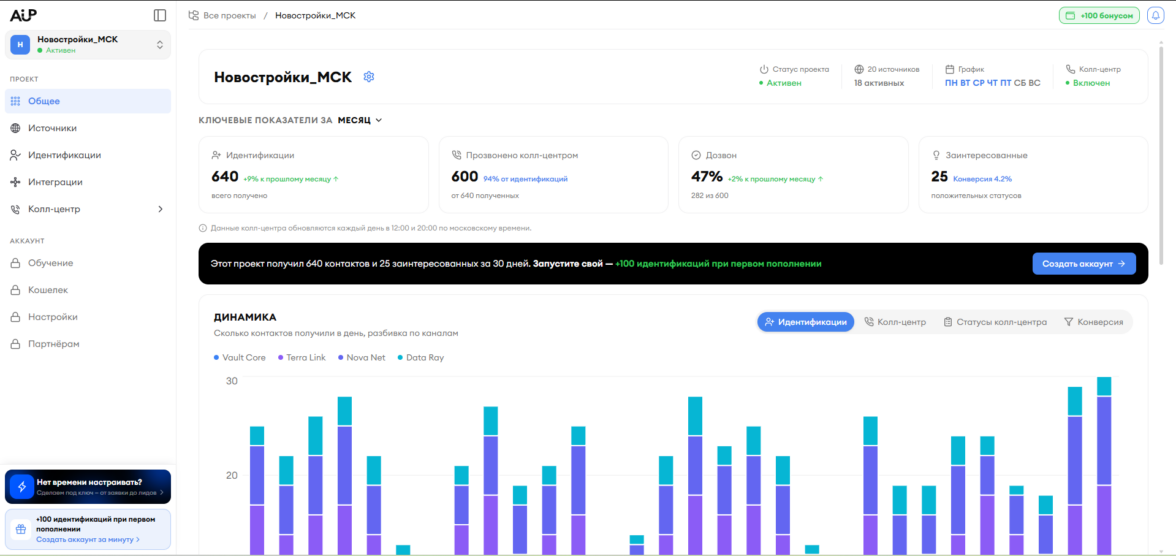Click the lightning icon in the promo card

pyautogui.click(x=21, y=486)
